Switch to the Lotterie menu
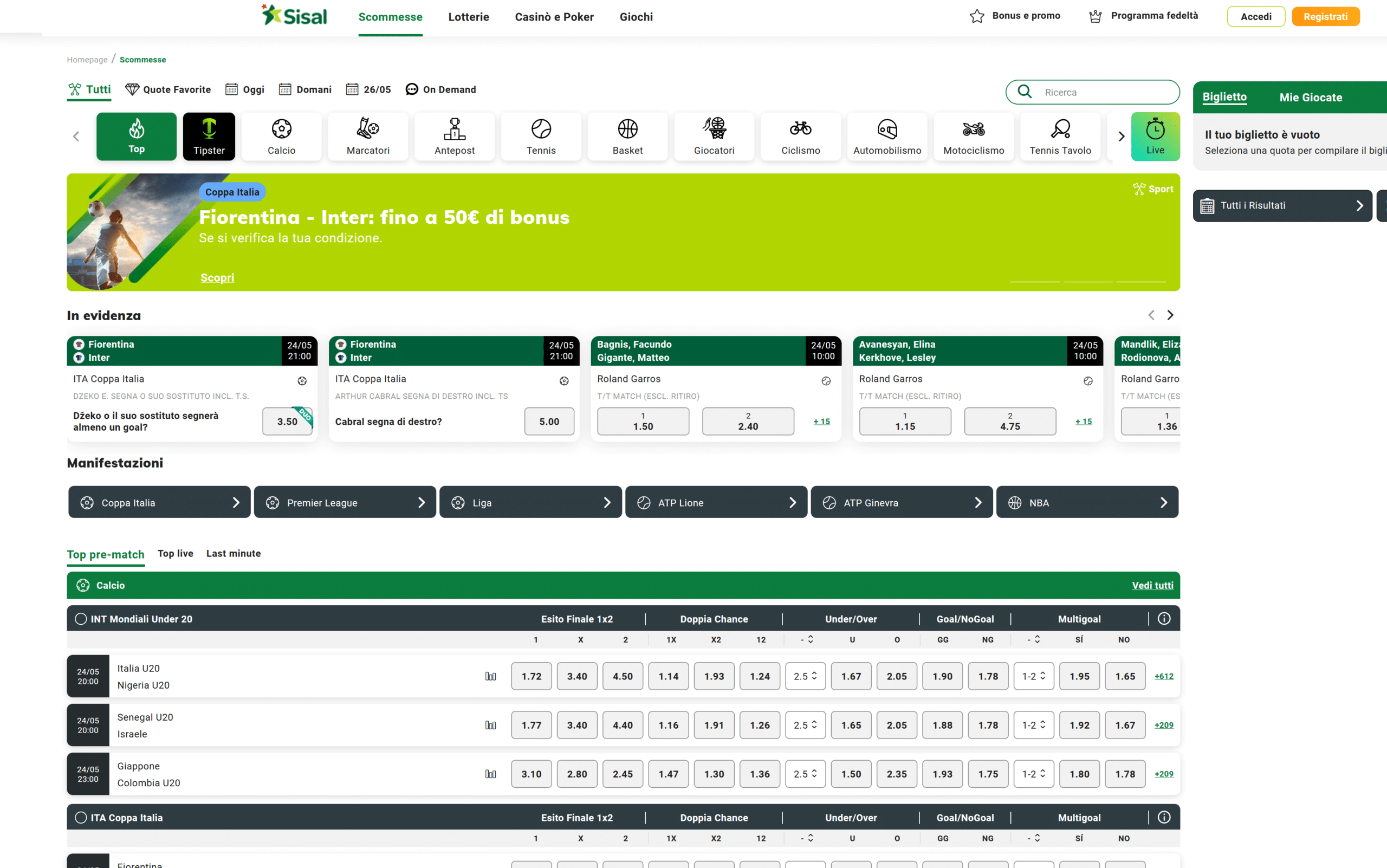The image size is (1387, 868). [469, 17]
